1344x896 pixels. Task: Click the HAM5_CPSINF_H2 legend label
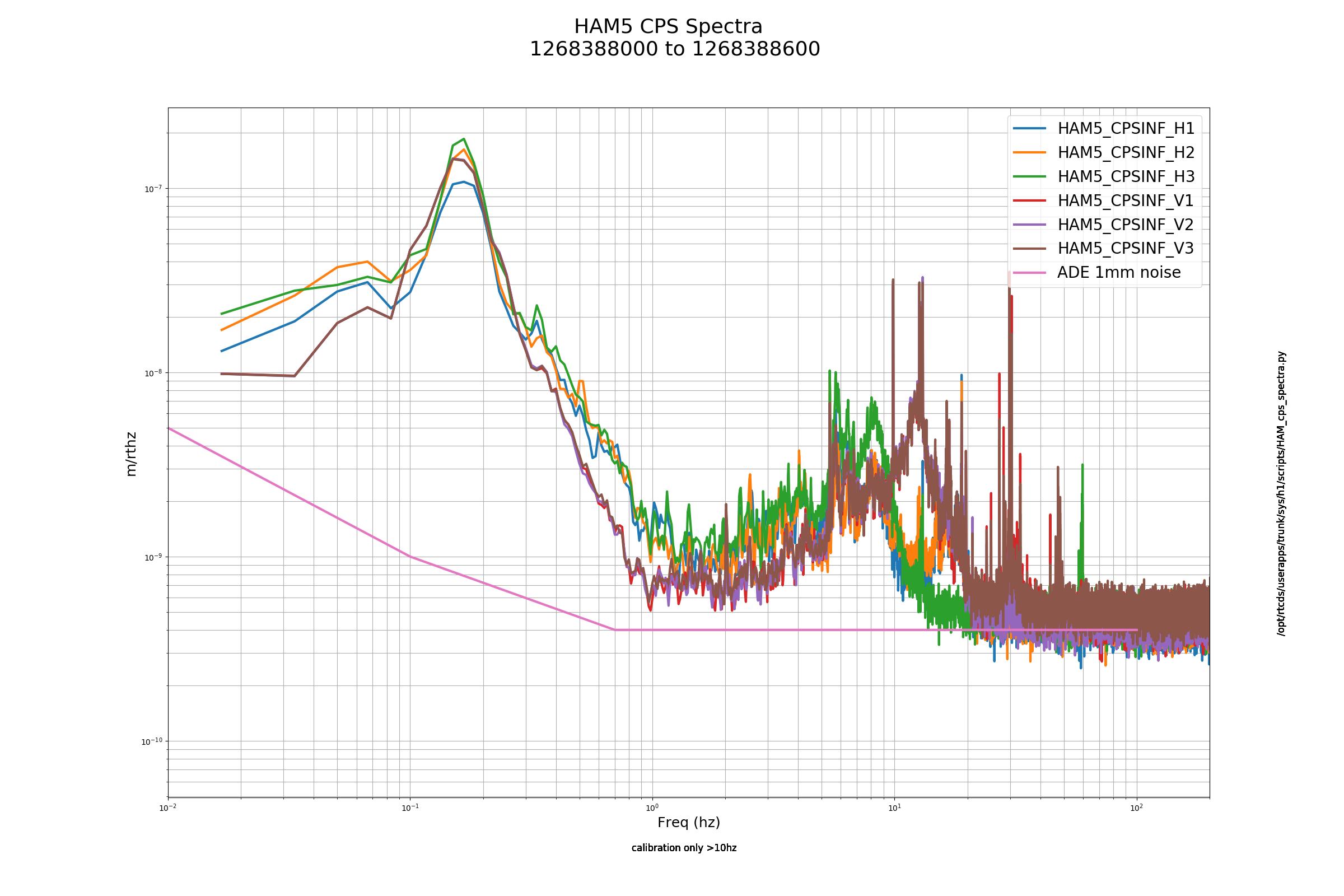point(1126,152)
